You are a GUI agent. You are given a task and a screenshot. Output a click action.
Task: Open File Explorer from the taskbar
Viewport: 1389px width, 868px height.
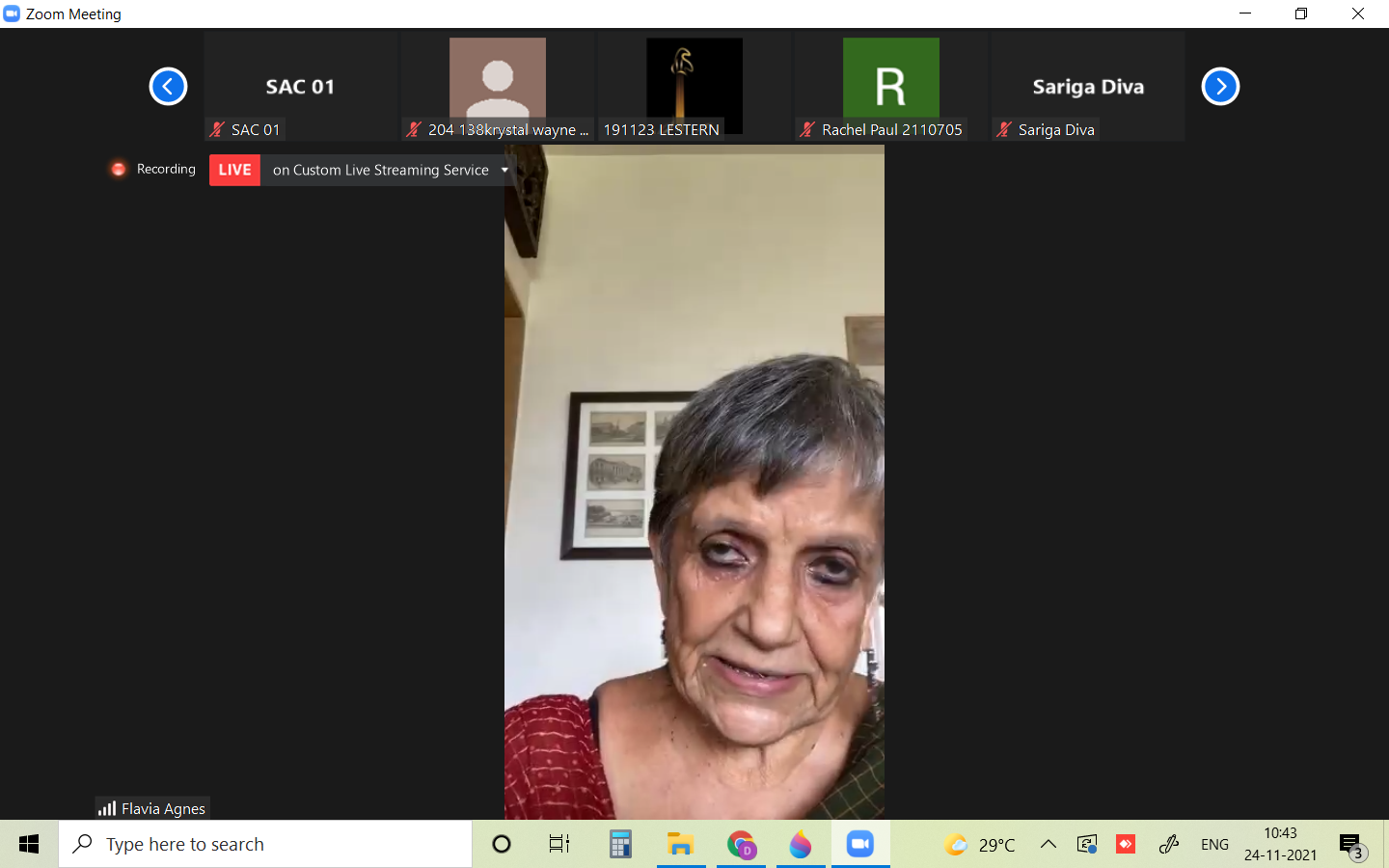click(681, 844)
